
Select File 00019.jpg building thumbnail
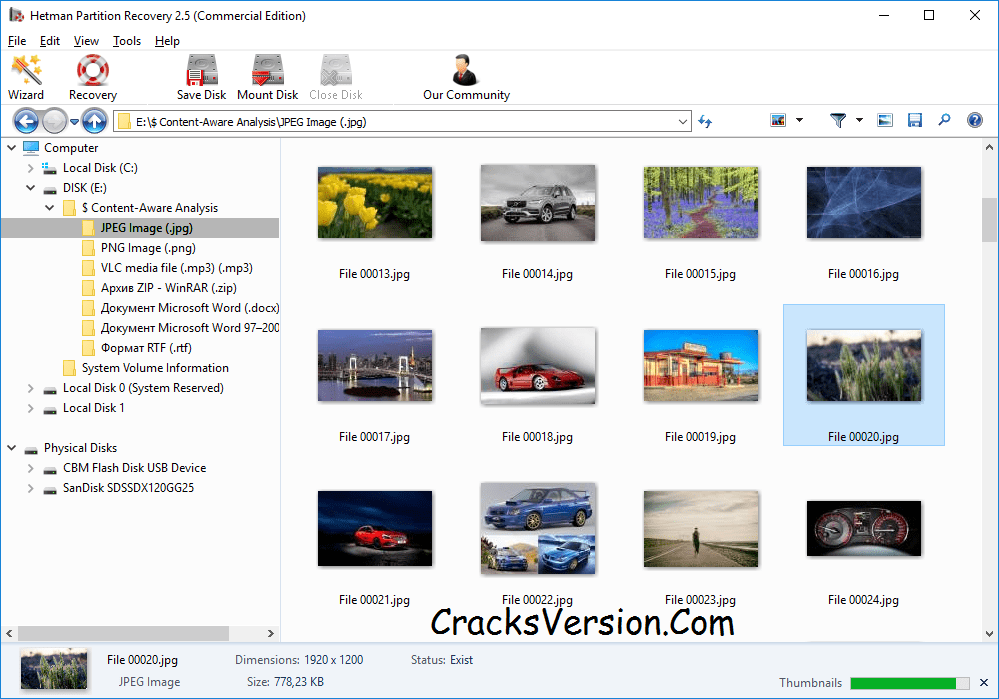701,366
